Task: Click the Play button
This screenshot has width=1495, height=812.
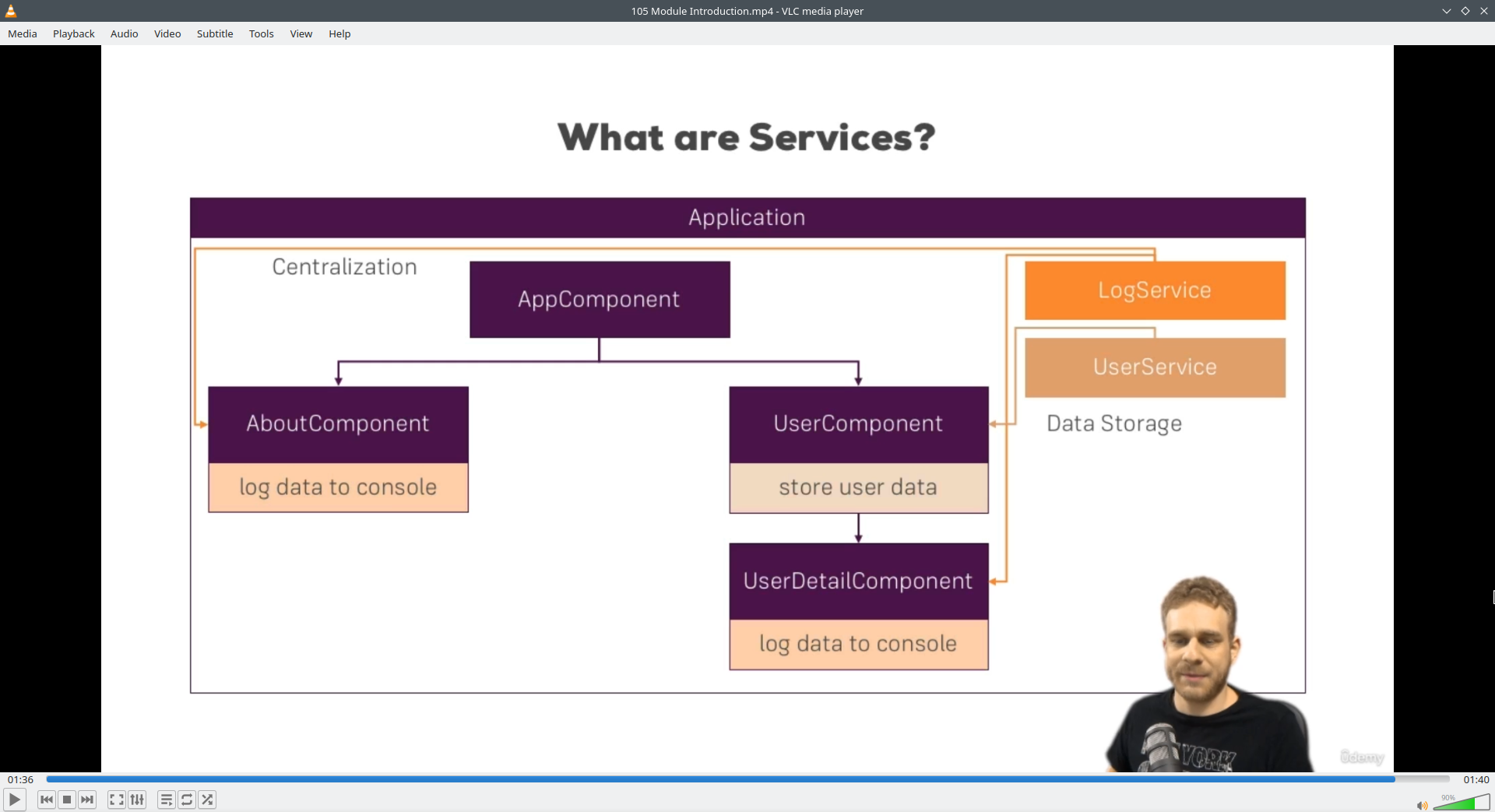Action: point(14,800)
